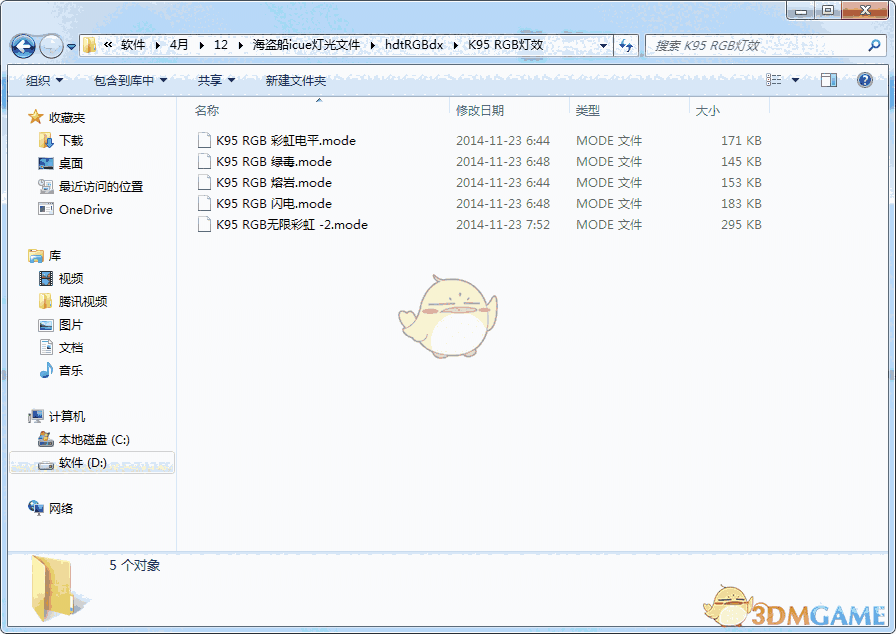The width and height of the screenshot is (896, 634).
Task: Select the 最近访问的位置 shortcut
Action: (x=90, y=185)
